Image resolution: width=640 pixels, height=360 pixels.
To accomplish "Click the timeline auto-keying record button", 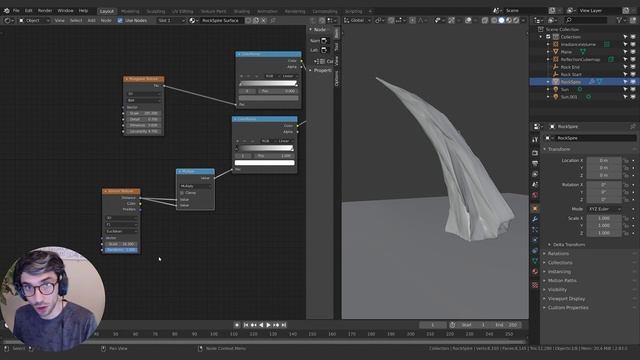I will [x=237, y=325].
